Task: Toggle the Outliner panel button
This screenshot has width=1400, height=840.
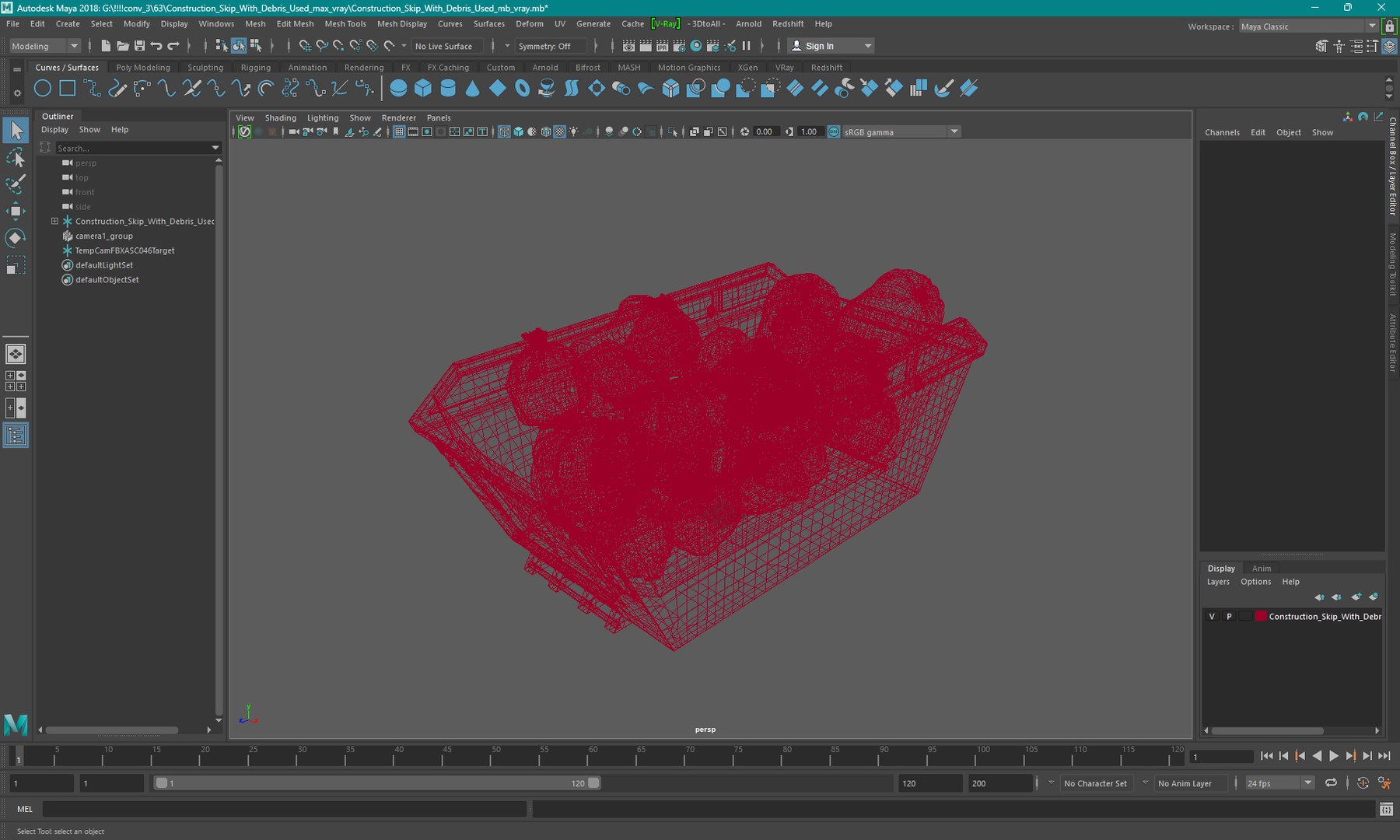Action: point(16,435)
